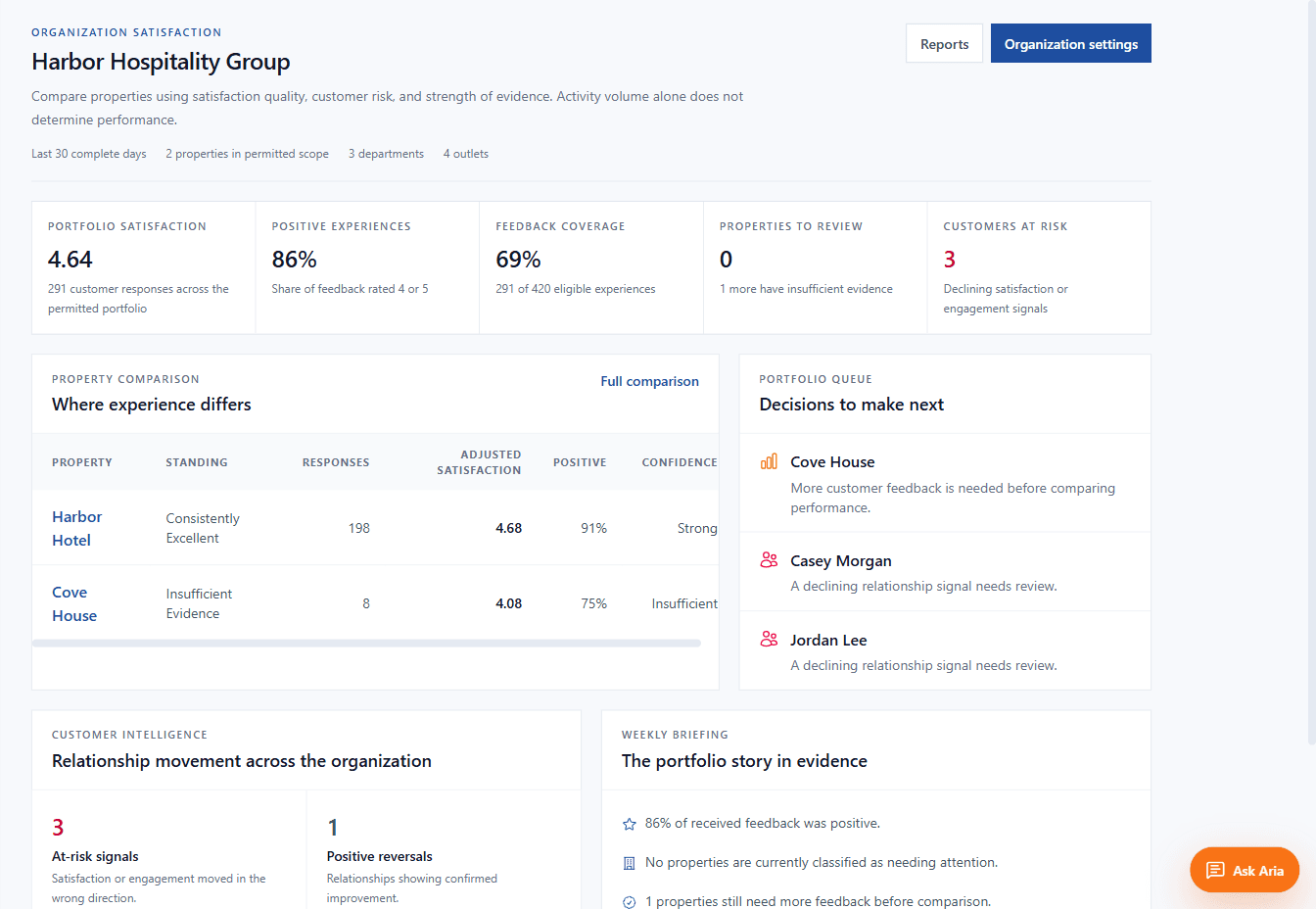The image size is (1316, 909).
Task: Open the Full comparison link
Action: 649,381
